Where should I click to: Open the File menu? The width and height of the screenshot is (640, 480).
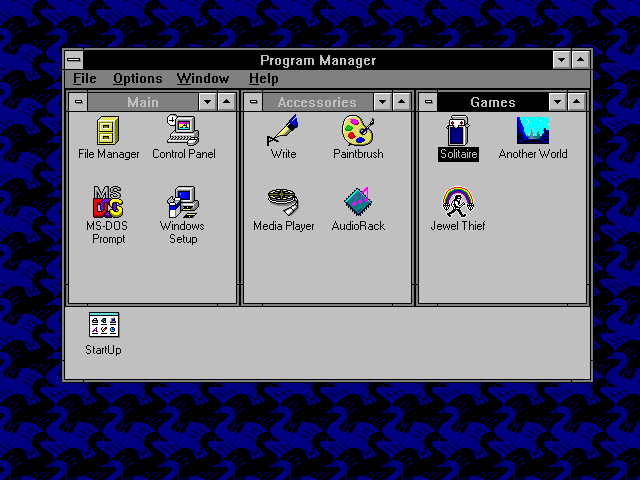click(84, 78)
